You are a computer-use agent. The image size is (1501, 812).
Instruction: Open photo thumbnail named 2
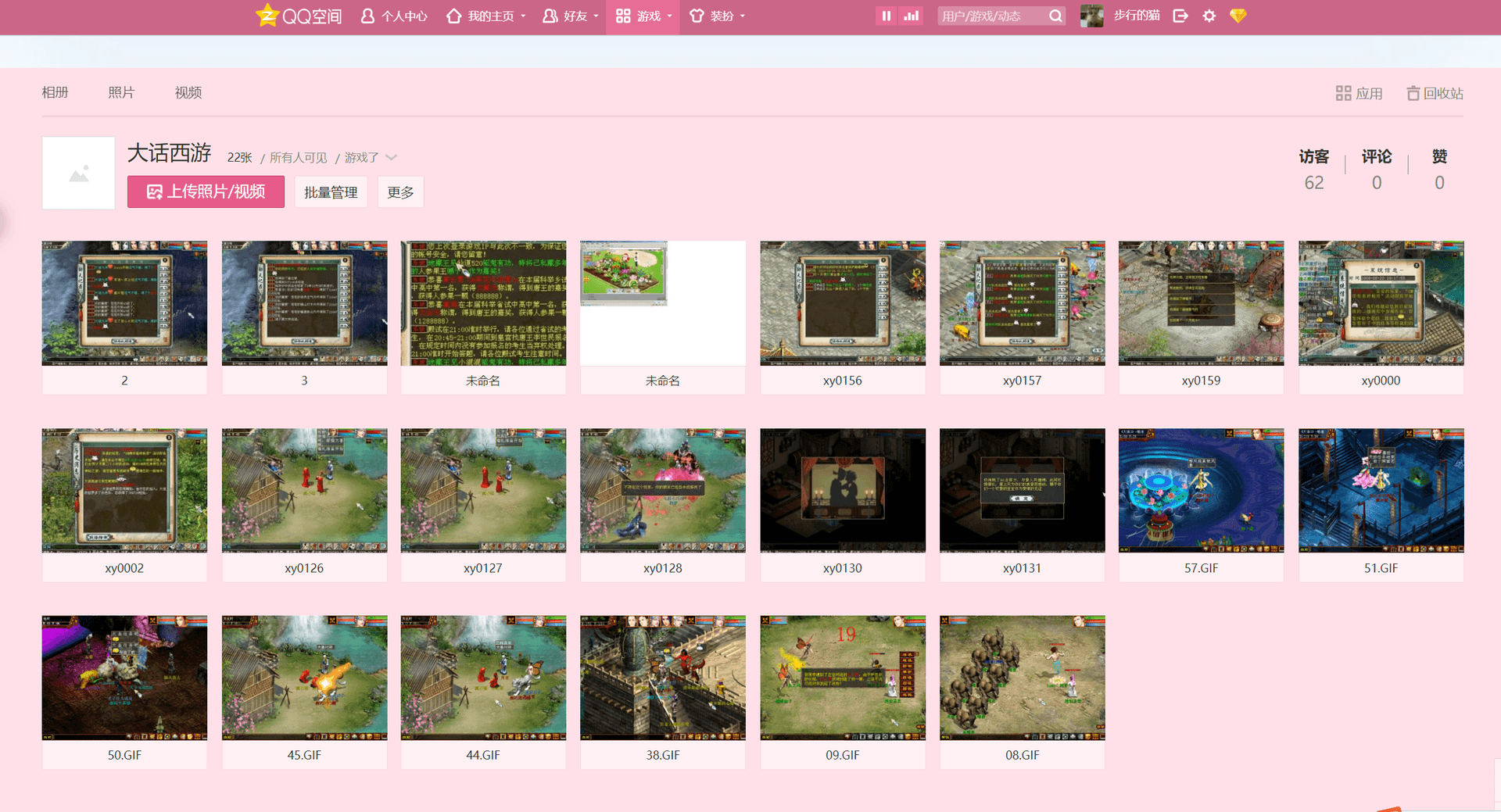click(124, 303)
